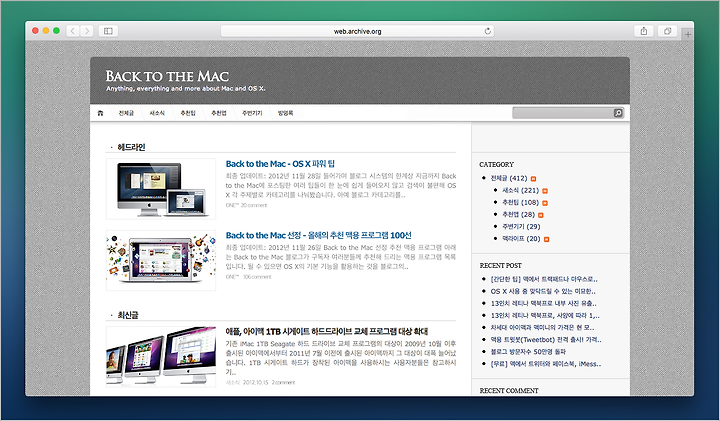Open 전체글 in the navigation menu
This screenshot has width=720, height=421.
click(126, 113)
